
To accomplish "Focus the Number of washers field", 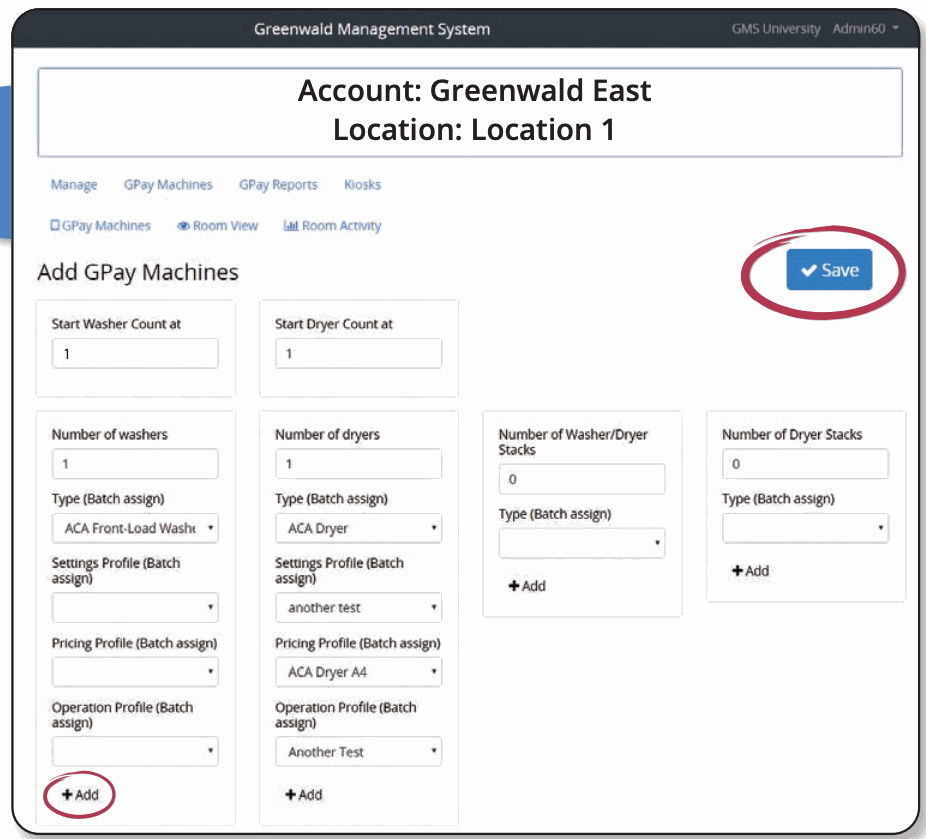I will (135, 463).
